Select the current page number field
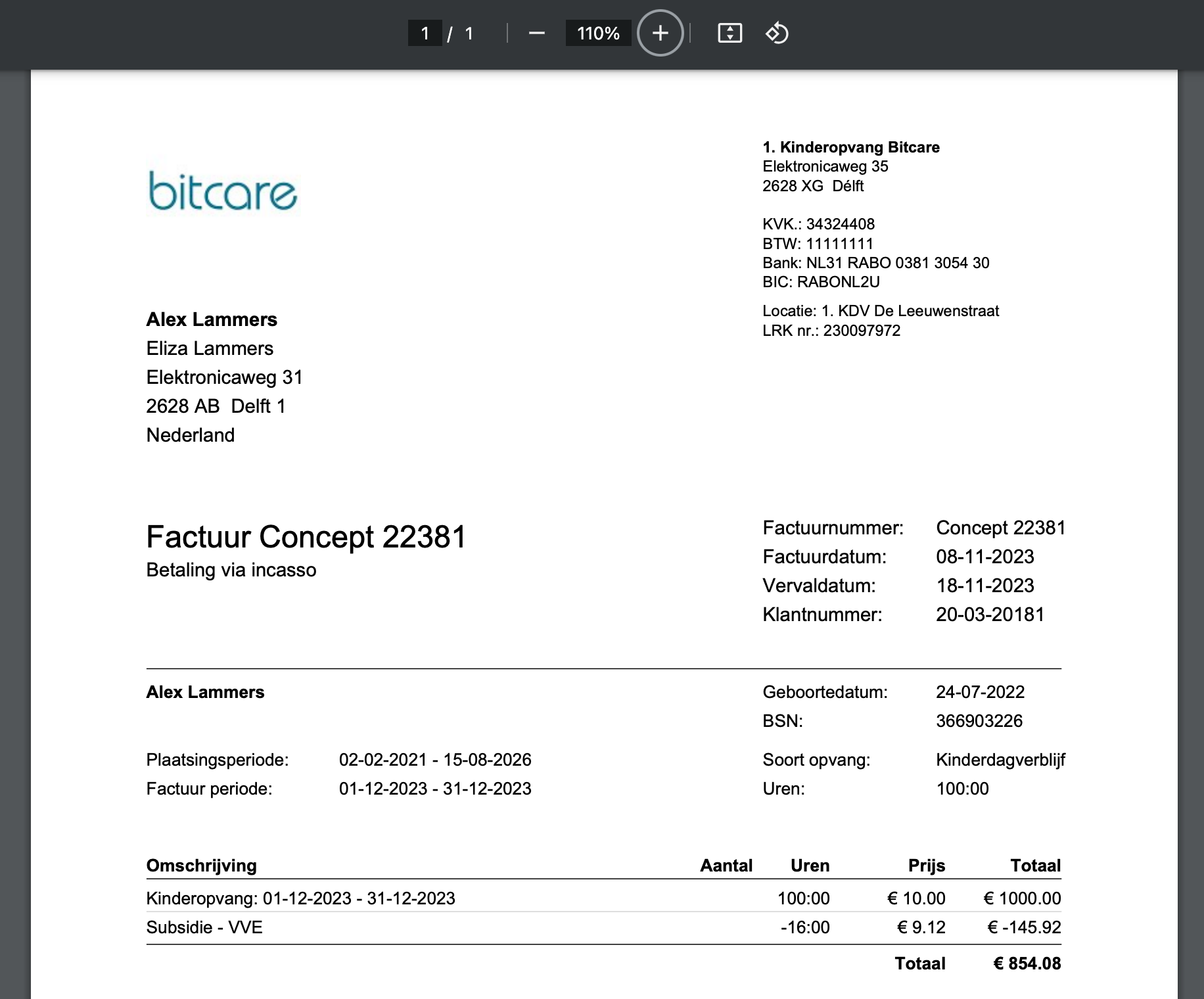This screenshot has height=999, width=1204. tap(425, 33)
